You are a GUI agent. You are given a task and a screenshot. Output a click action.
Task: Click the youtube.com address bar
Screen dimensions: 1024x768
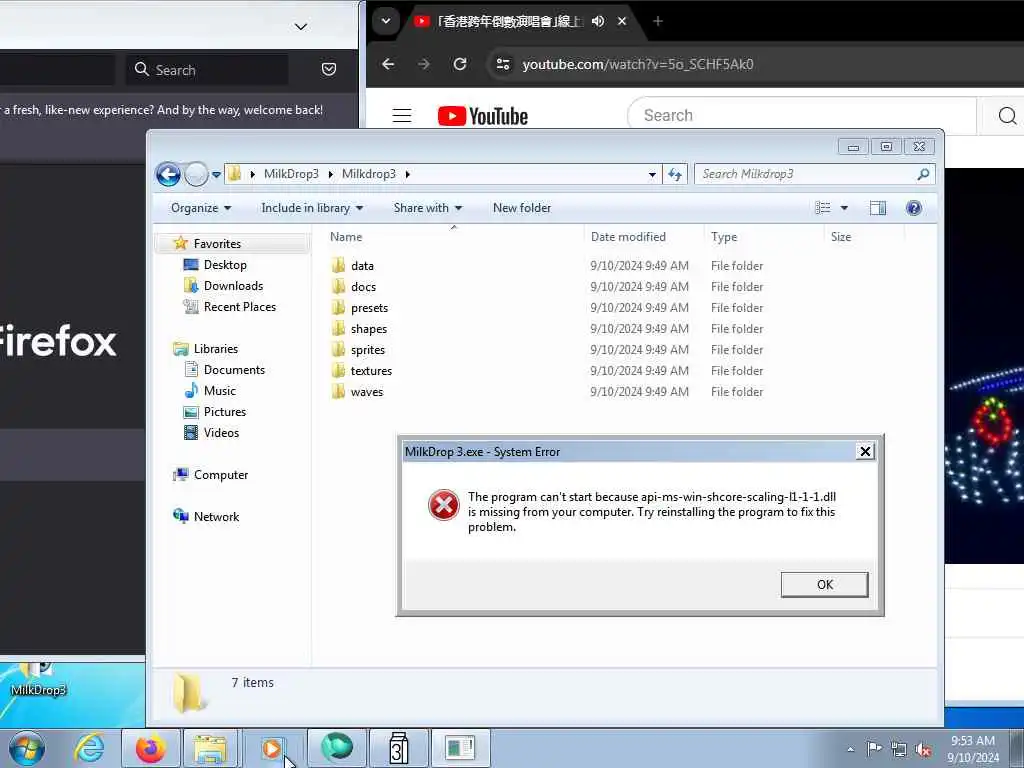point(637,64)
